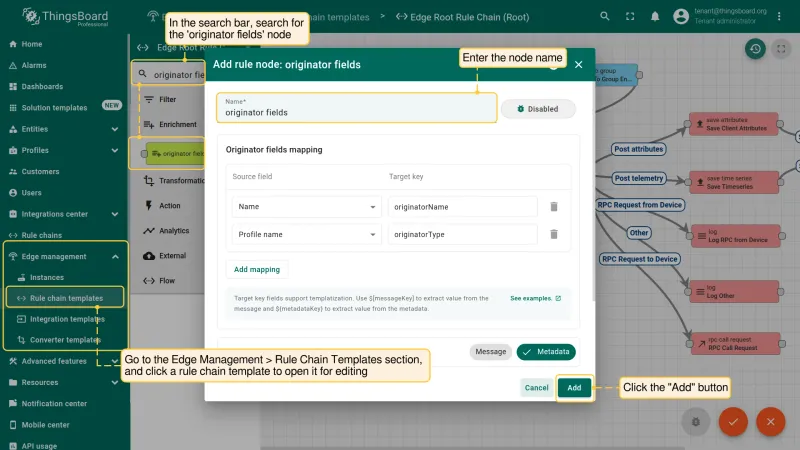This screenshot has width=800, height=450.
Task: Select the originator fields node in the palette
Action: [x=174, y=154]
